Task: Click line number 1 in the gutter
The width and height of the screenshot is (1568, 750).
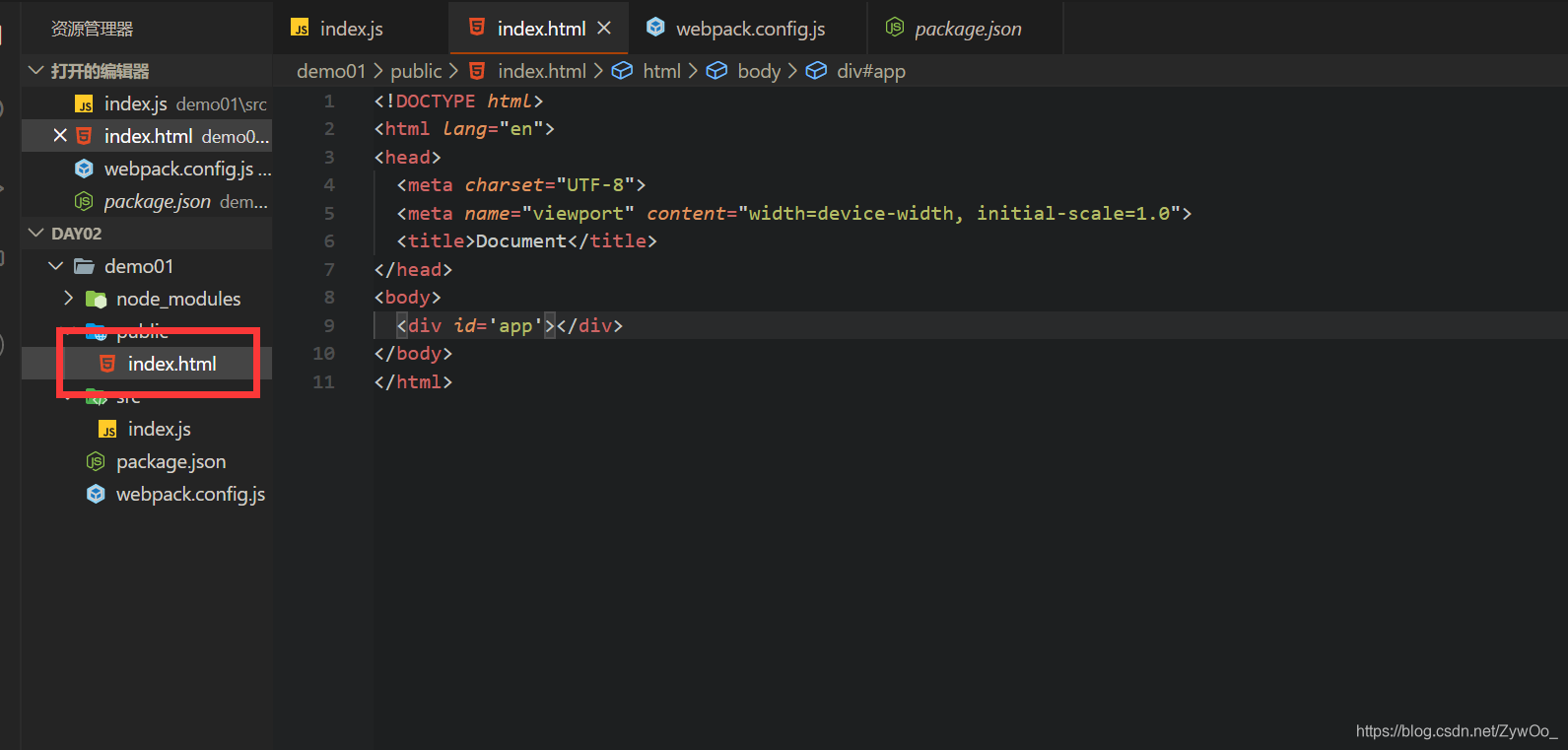Action: (329, 101)
